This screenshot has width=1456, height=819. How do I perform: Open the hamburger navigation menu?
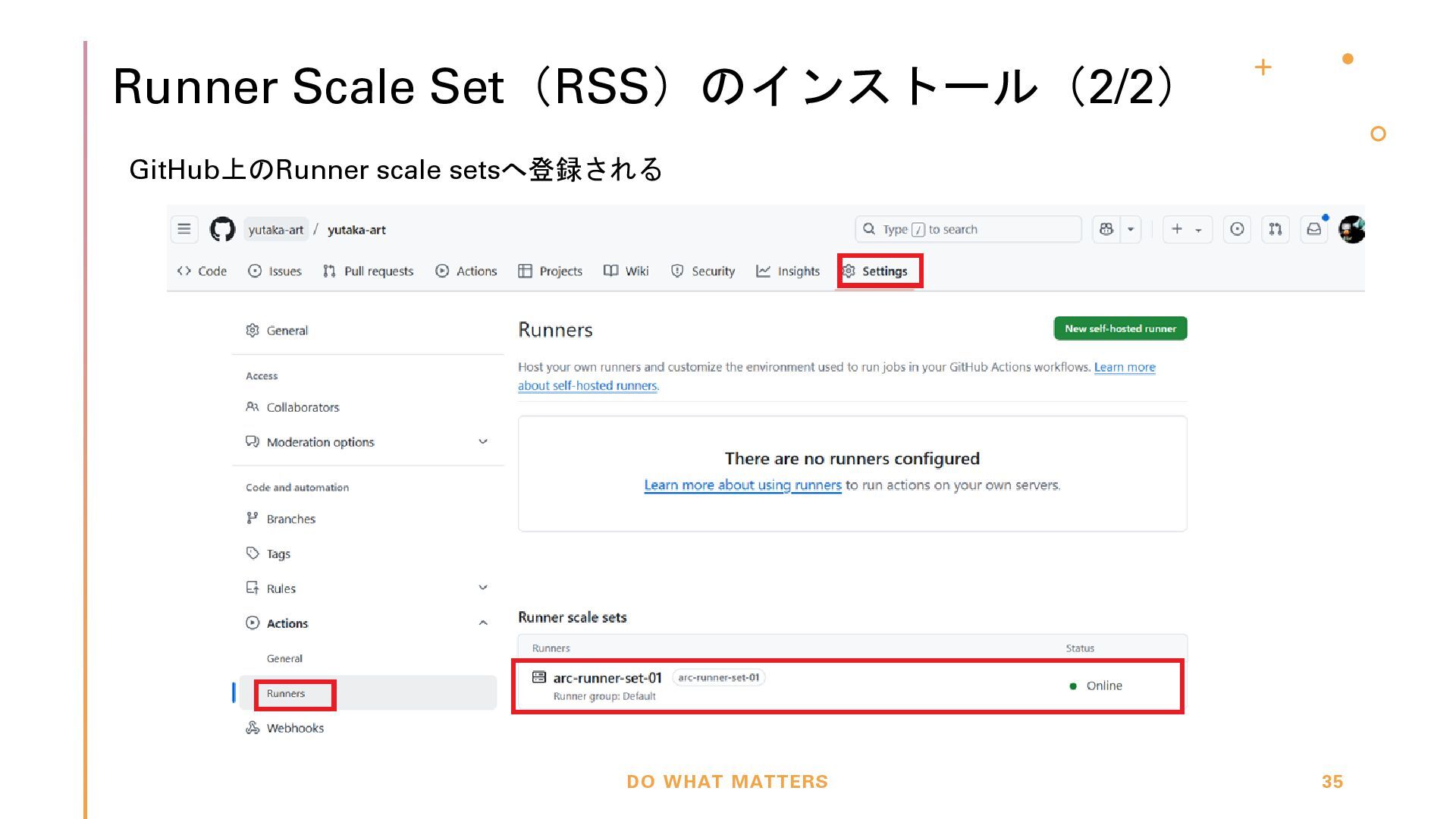[x=184, y=229]
